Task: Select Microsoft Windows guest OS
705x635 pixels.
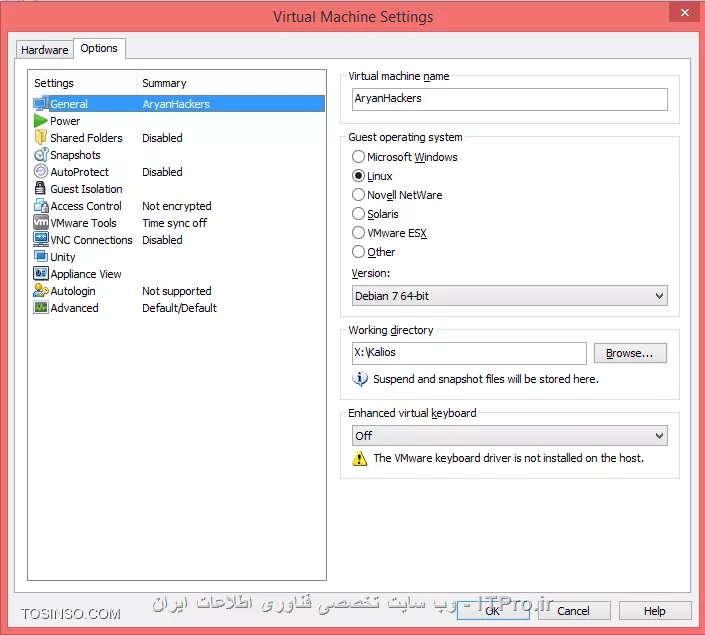Action: coord(358,157)
